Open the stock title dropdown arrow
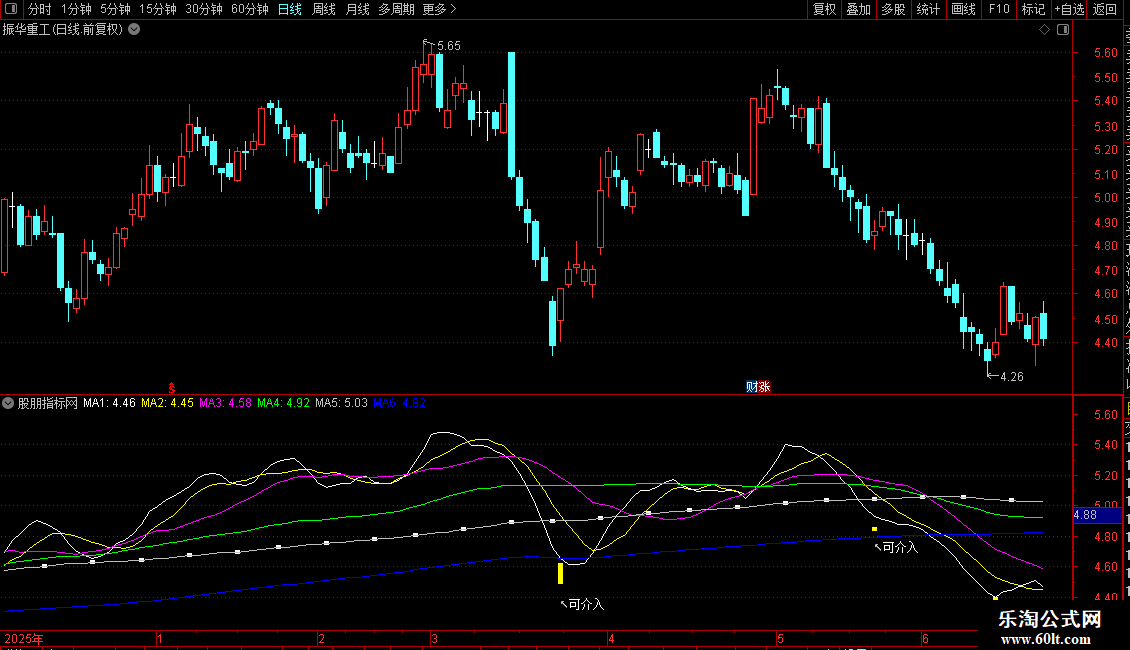This screenshot has height=650, width=1130. click(134, 30)
